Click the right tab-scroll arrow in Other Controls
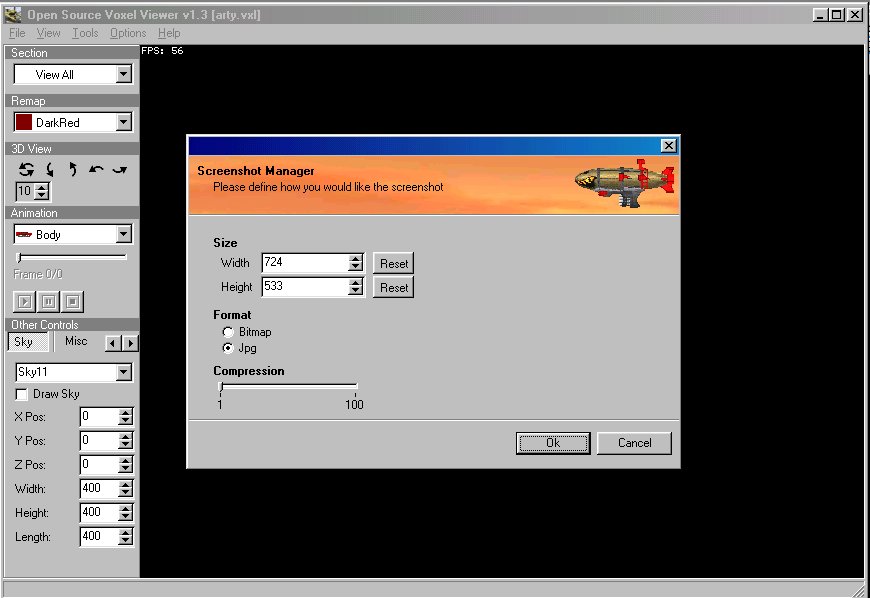 coord(130,343)
